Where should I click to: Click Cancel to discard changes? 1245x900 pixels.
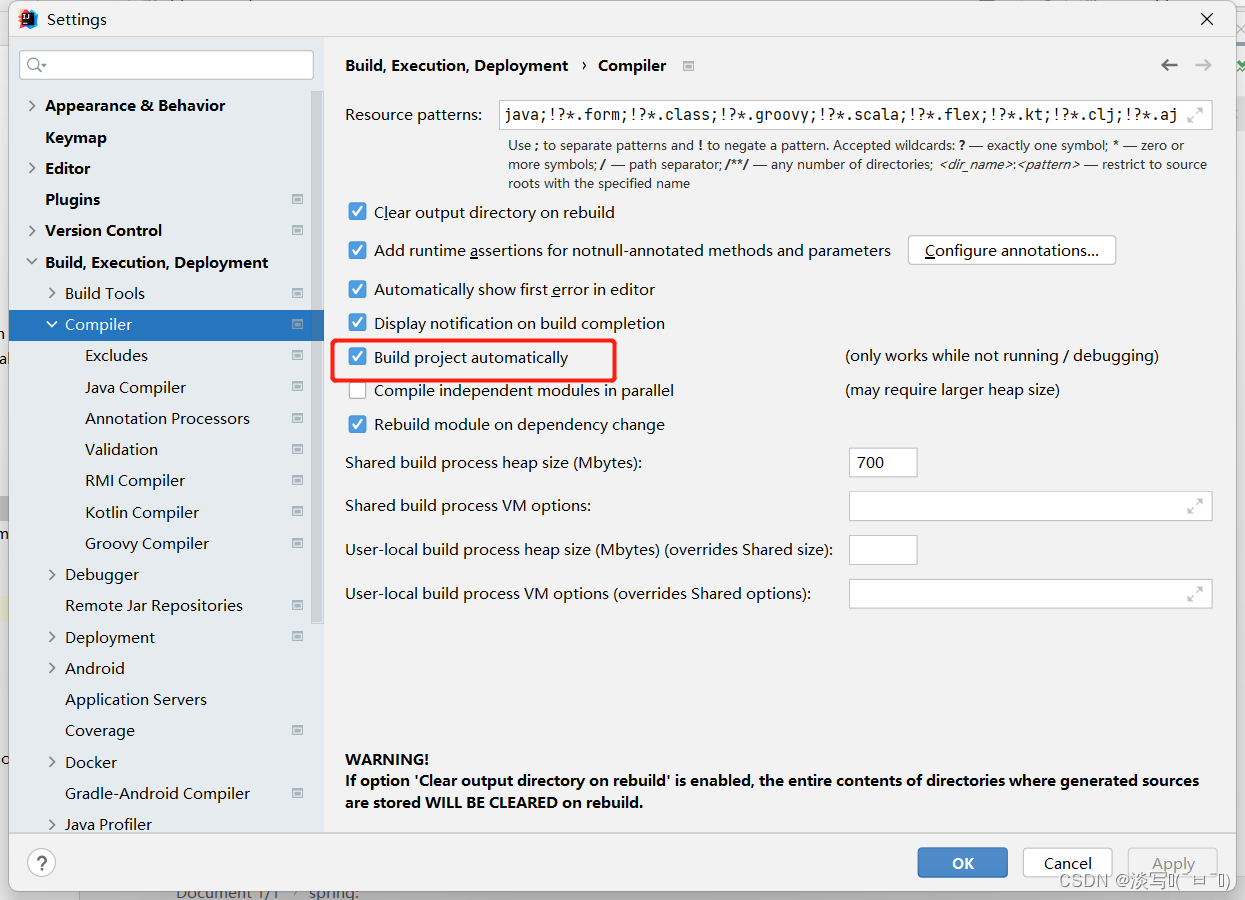1068,863
